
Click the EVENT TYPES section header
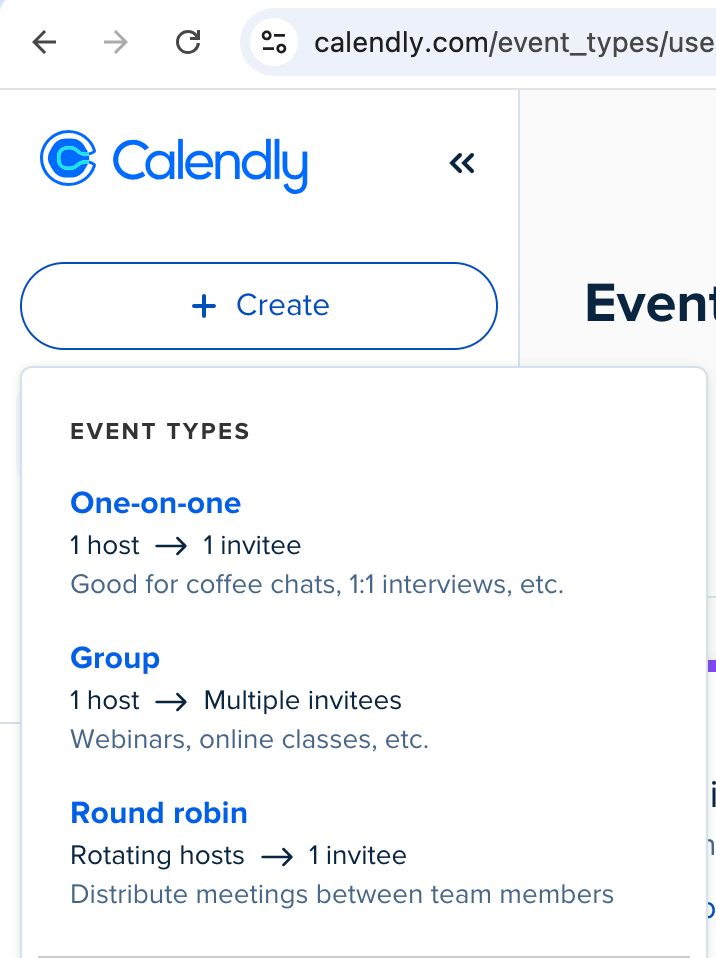(x=160, y=432)
